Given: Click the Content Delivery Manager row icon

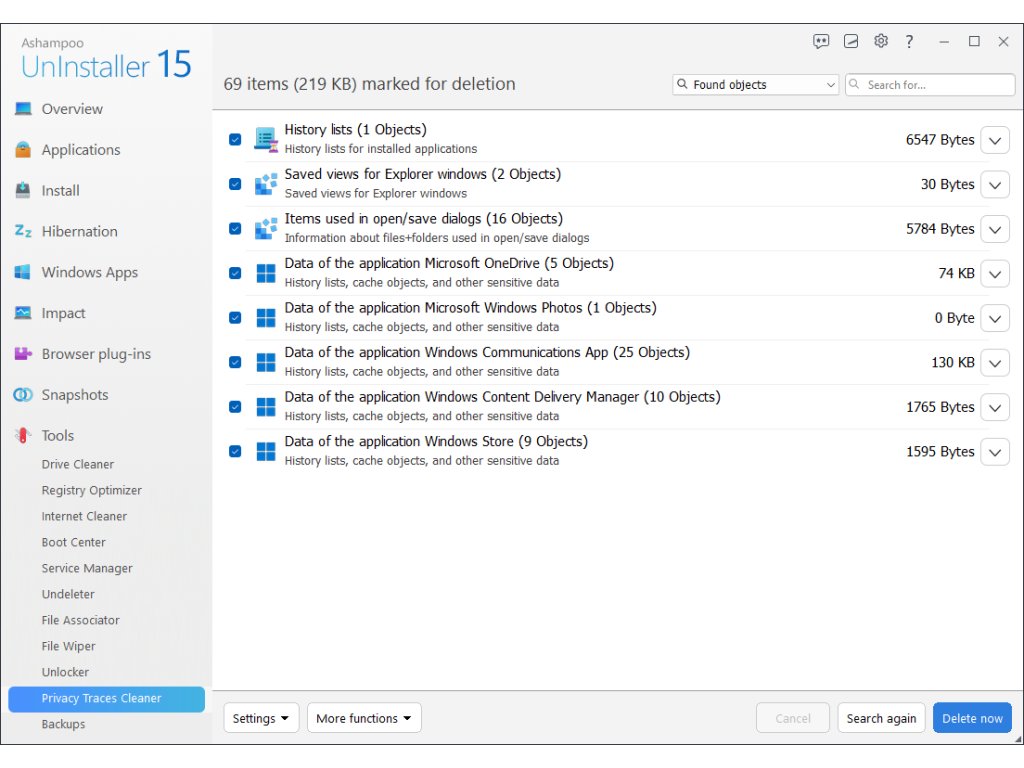Looking at the screenshot, I should click(266, 407).
